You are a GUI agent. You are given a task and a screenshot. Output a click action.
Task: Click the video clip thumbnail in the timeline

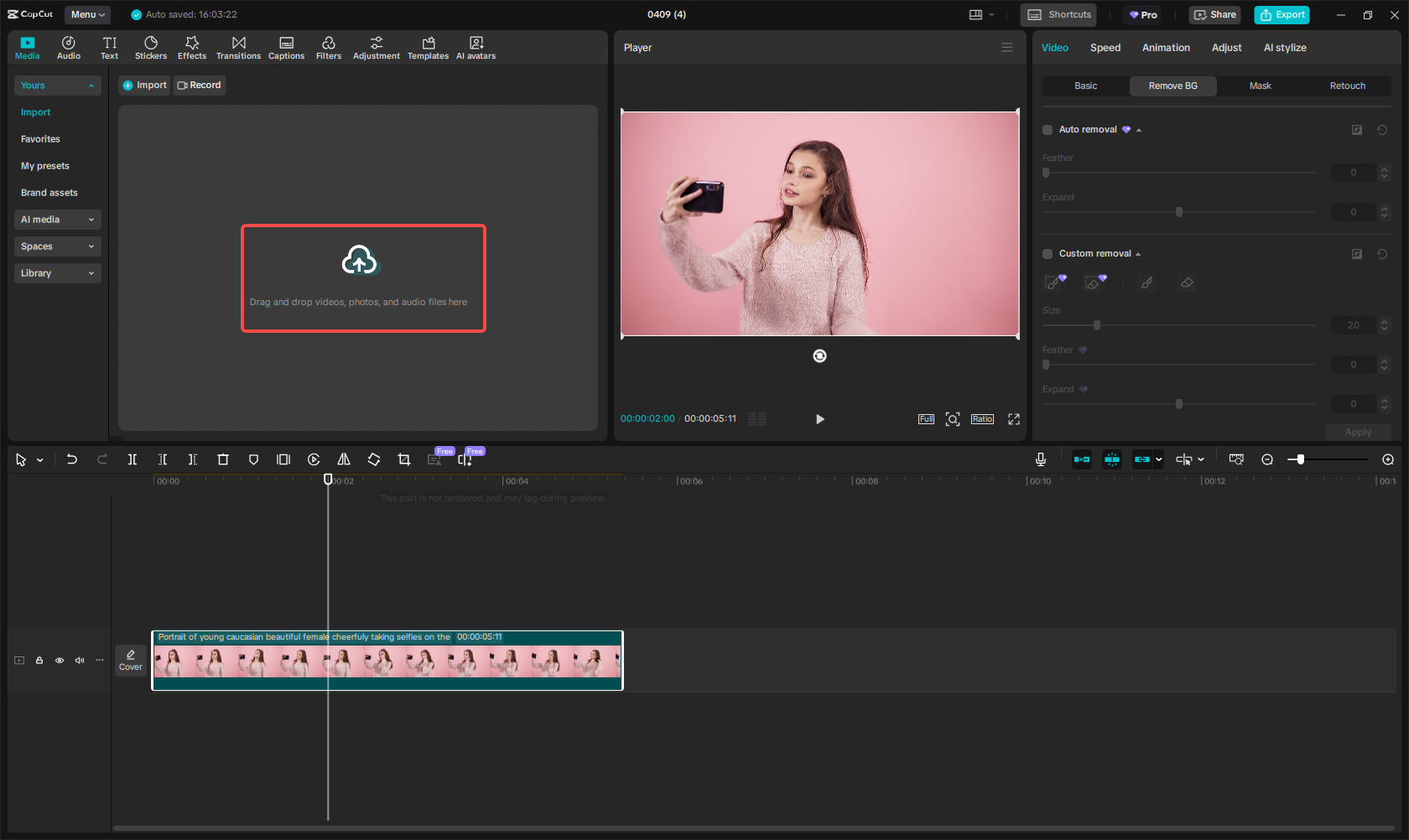point(386,662)
